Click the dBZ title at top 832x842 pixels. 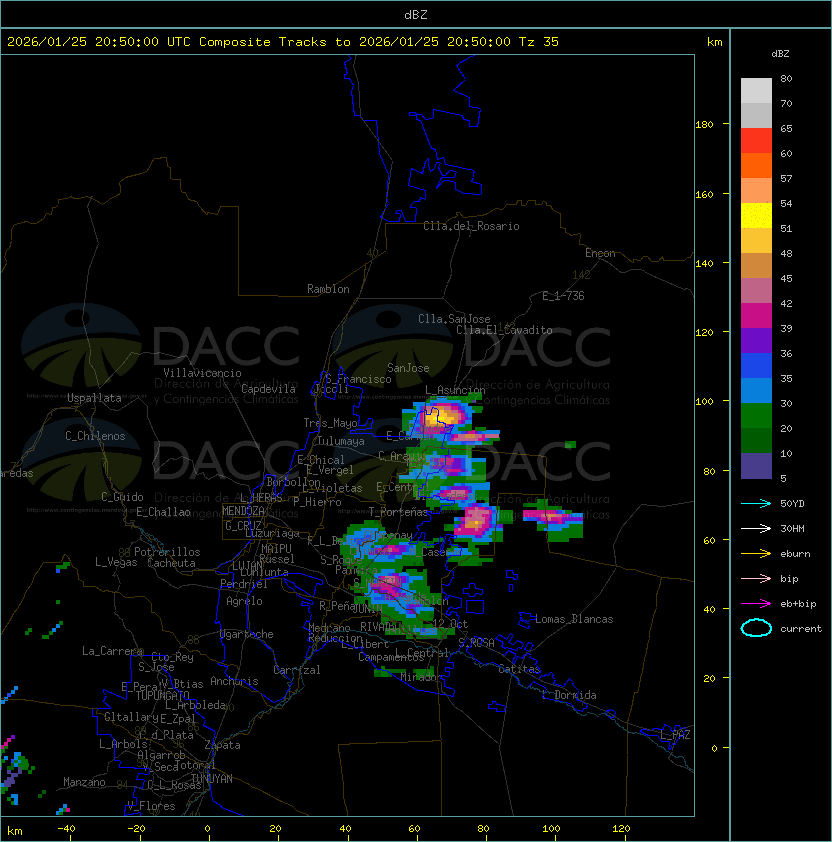[x=416, y=14]
